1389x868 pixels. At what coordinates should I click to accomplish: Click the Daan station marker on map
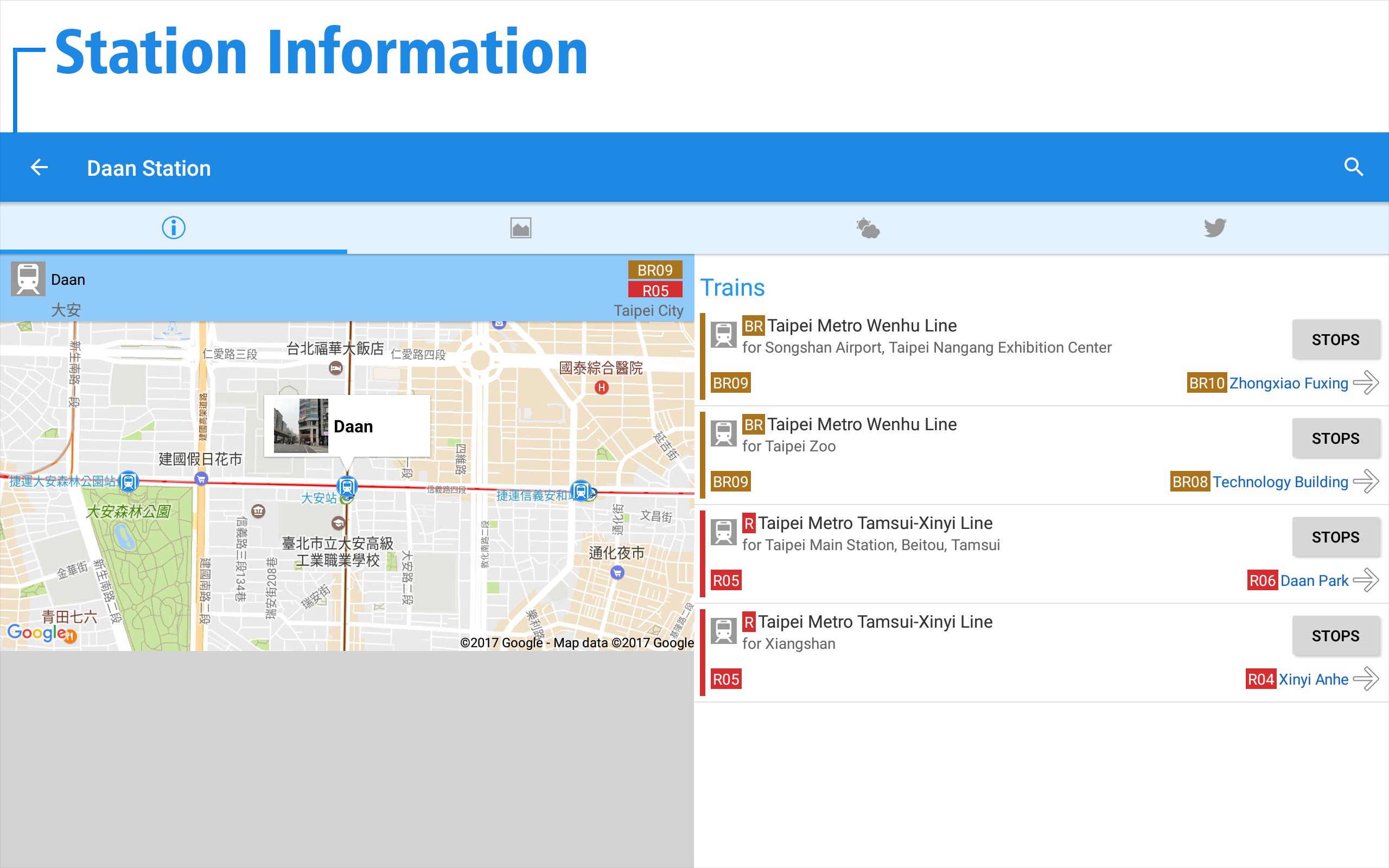(x=347, y=487)
